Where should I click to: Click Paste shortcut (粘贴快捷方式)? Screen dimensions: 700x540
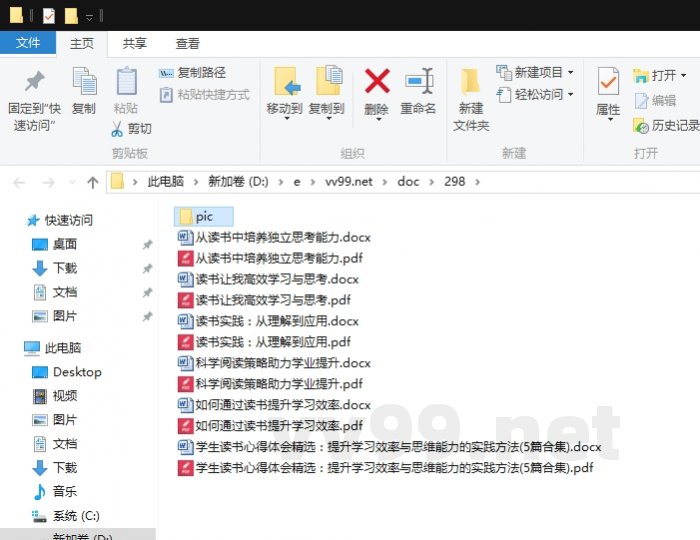[x=204, y=94]
